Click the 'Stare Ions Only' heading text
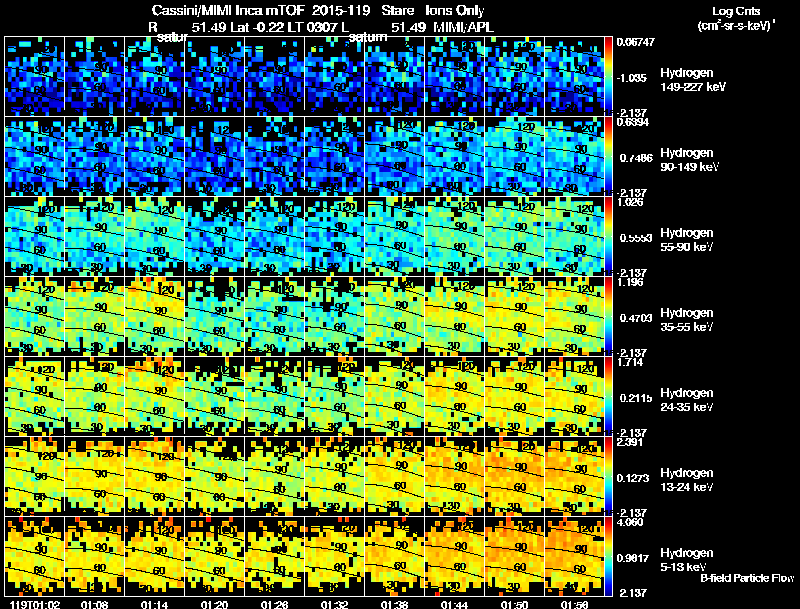The height and width of the screenshot is (609, 800). 433,10
